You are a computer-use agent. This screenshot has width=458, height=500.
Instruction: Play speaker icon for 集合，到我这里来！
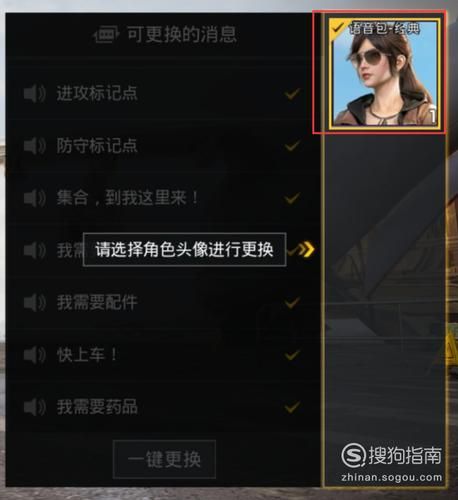click(x=35, y=198)
